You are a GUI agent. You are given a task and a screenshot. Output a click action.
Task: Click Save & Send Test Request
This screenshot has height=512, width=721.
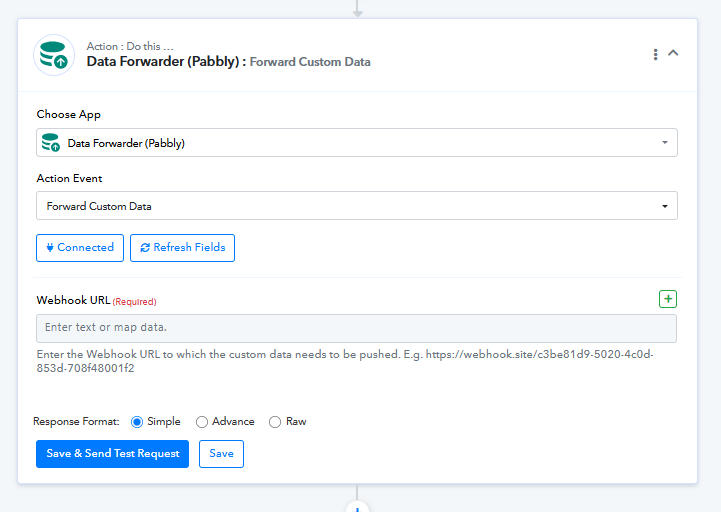113,454
